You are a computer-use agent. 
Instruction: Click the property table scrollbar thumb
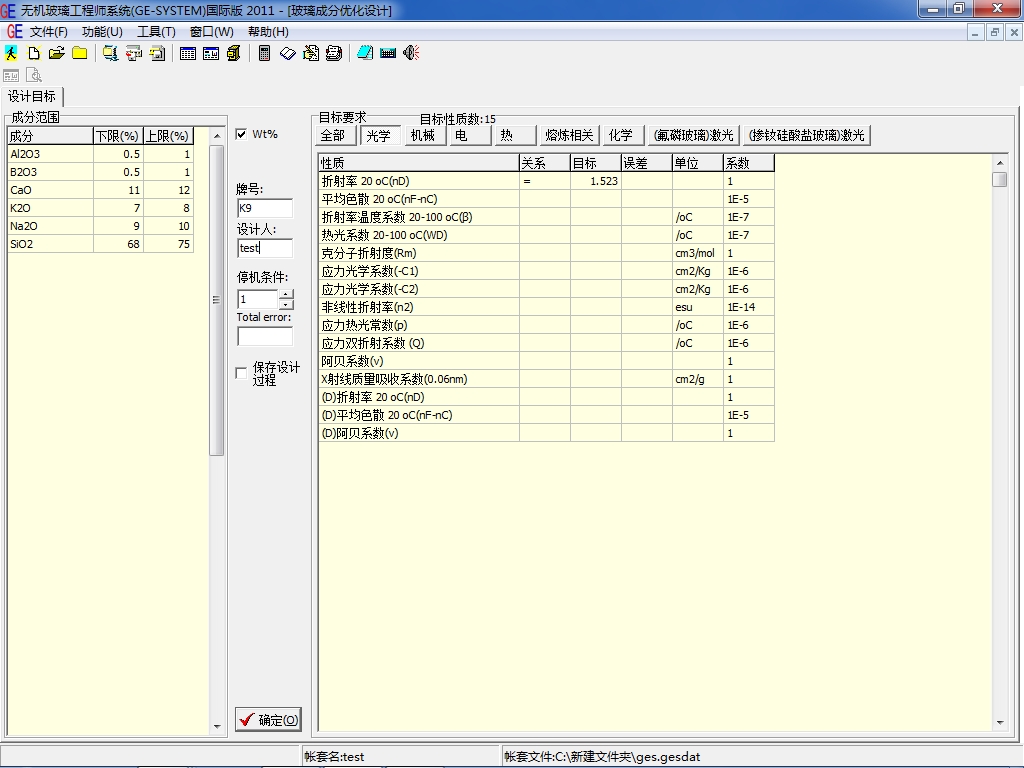point(999,179)
